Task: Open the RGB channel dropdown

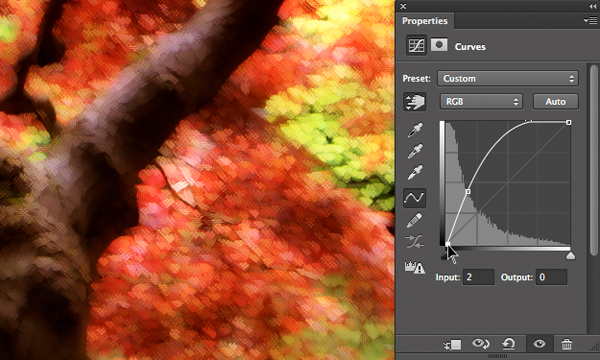Action: pyautogui.click(x=481, y=101)
